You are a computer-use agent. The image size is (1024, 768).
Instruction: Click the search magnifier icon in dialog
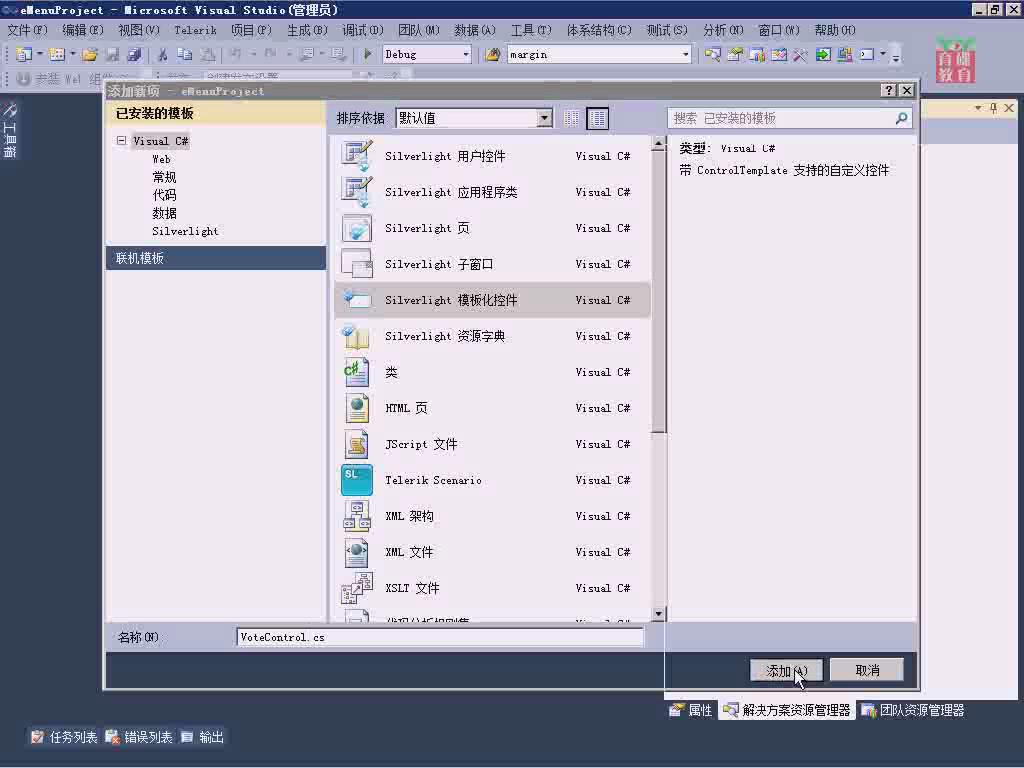(x=901, y=118)
